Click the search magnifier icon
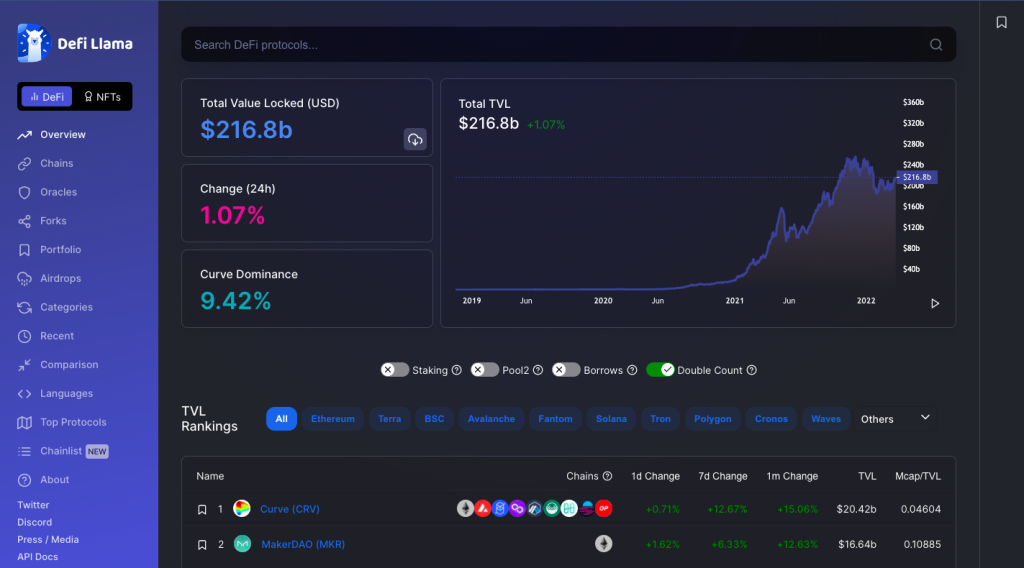The image size is (1024, 568). (936, 44)
